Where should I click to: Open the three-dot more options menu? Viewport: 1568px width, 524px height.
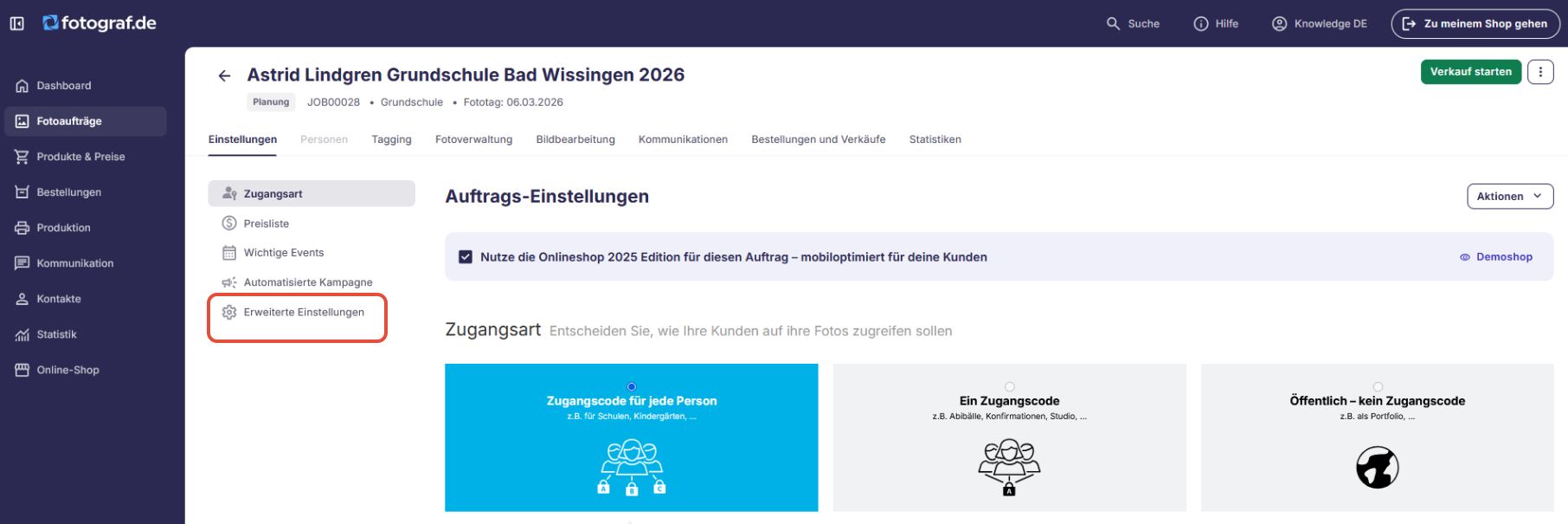pos(1540,72)
